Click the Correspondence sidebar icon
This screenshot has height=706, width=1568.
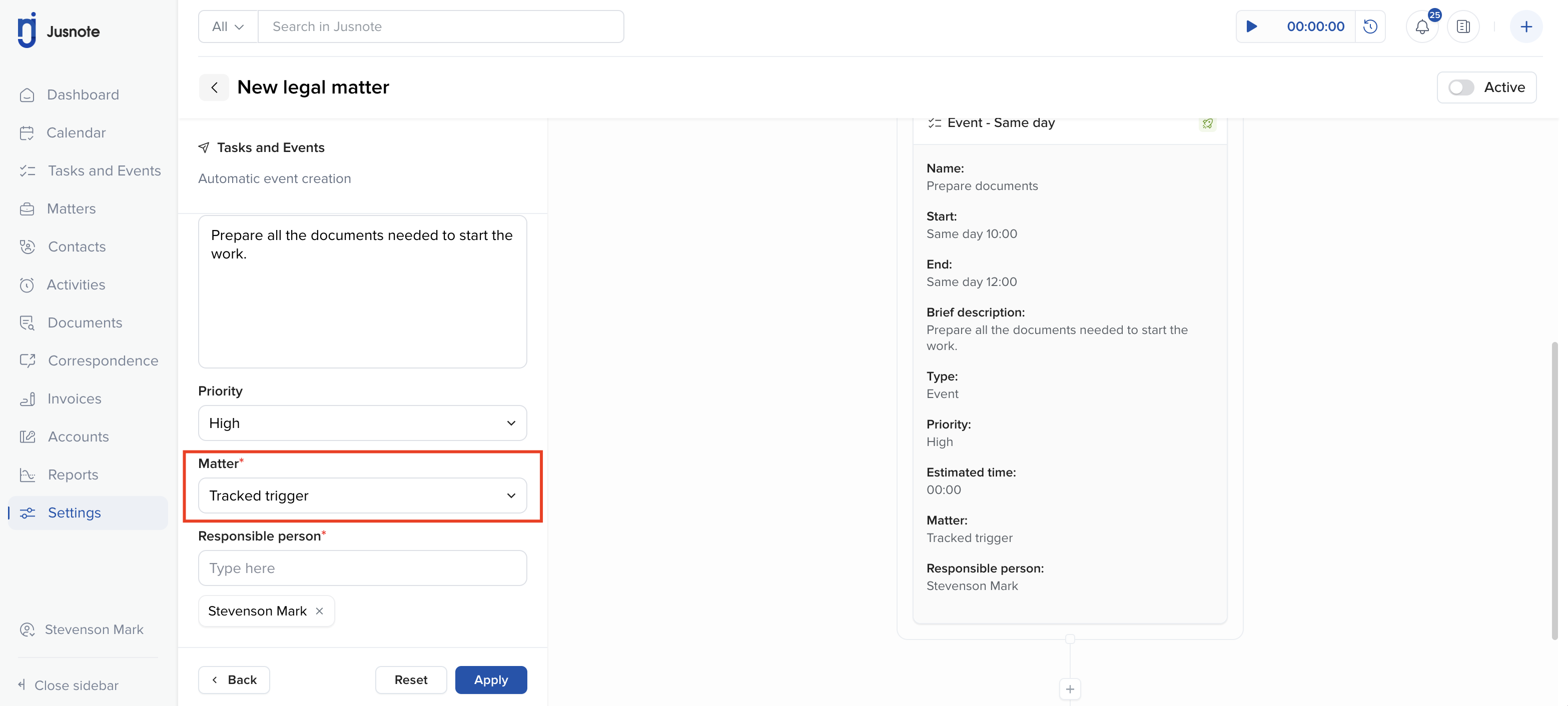pyautogui.click(x=27, y=360)
